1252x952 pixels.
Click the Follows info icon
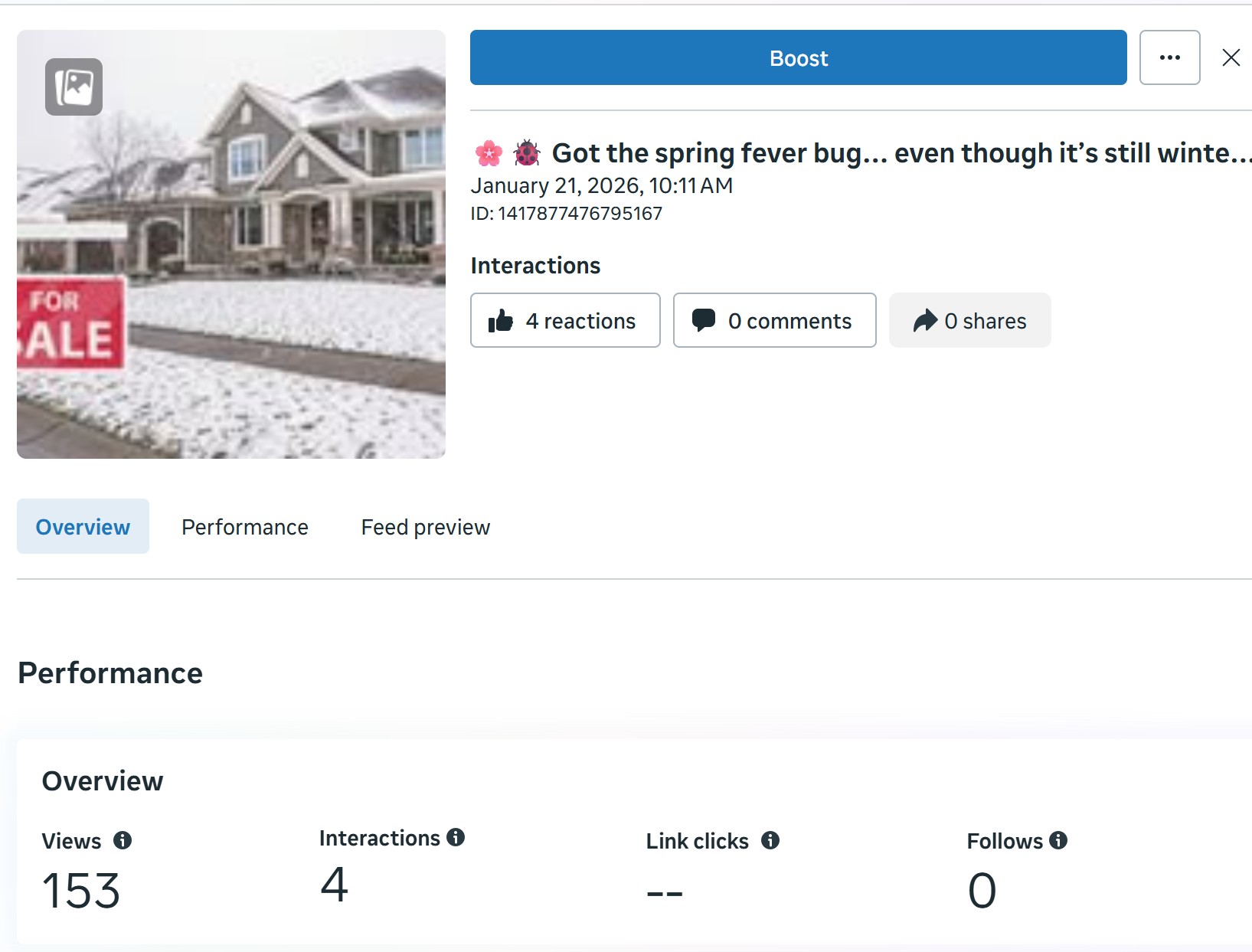point(1058,840)
